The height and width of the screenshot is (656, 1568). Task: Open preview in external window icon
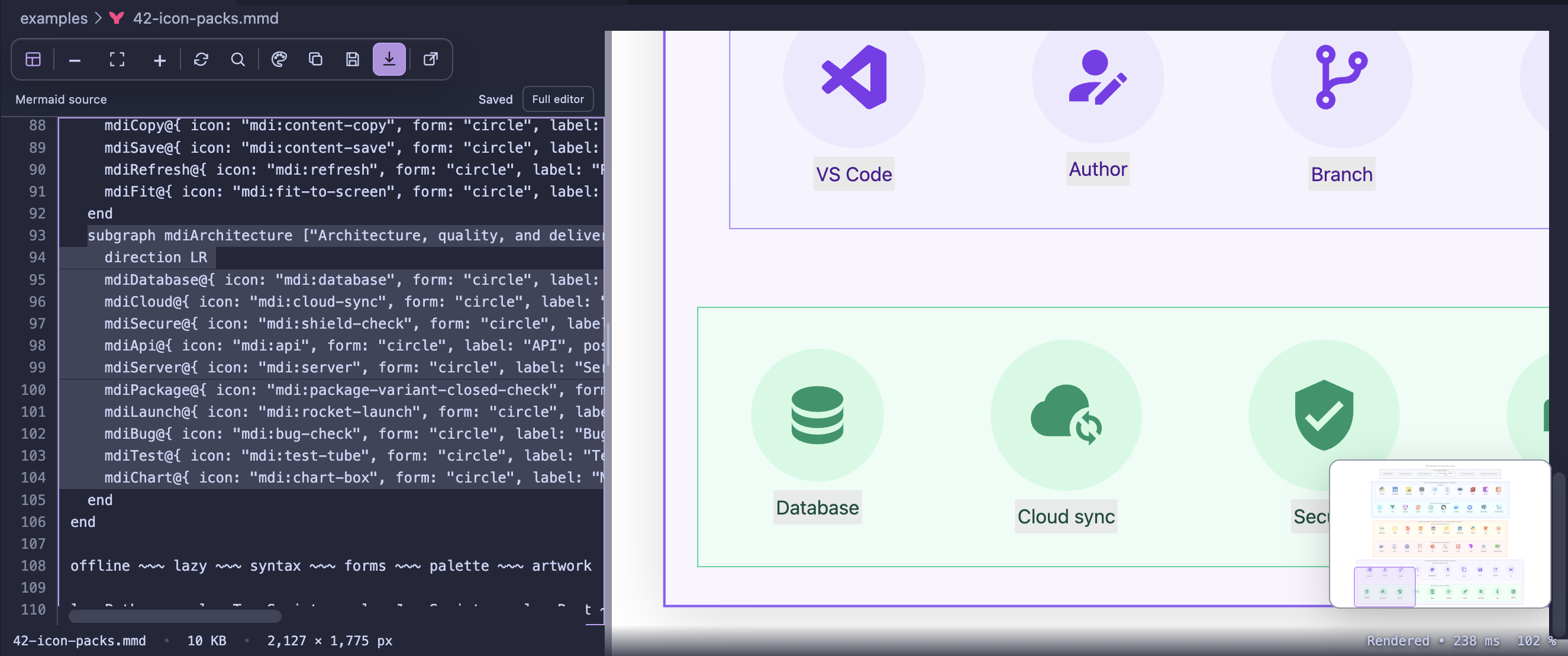pyautogui.click(x=430, y=59)
